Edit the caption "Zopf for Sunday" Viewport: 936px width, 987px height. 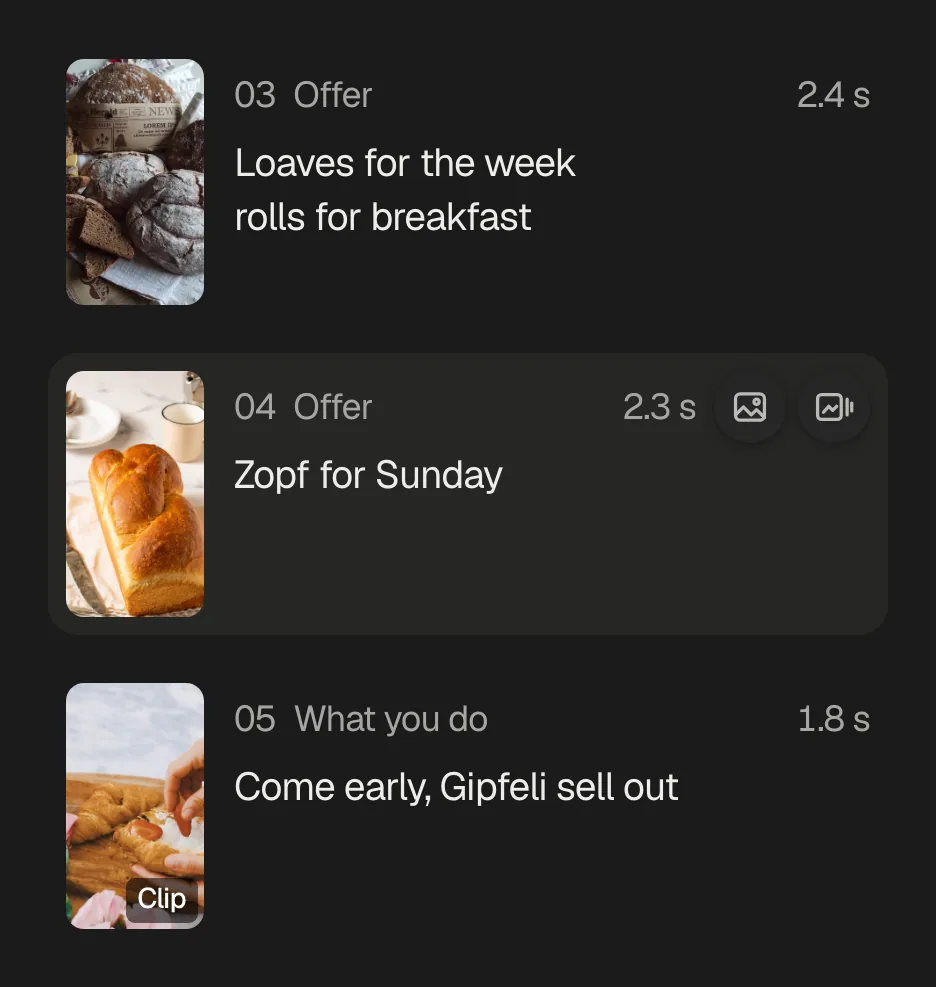coord(368,475)
